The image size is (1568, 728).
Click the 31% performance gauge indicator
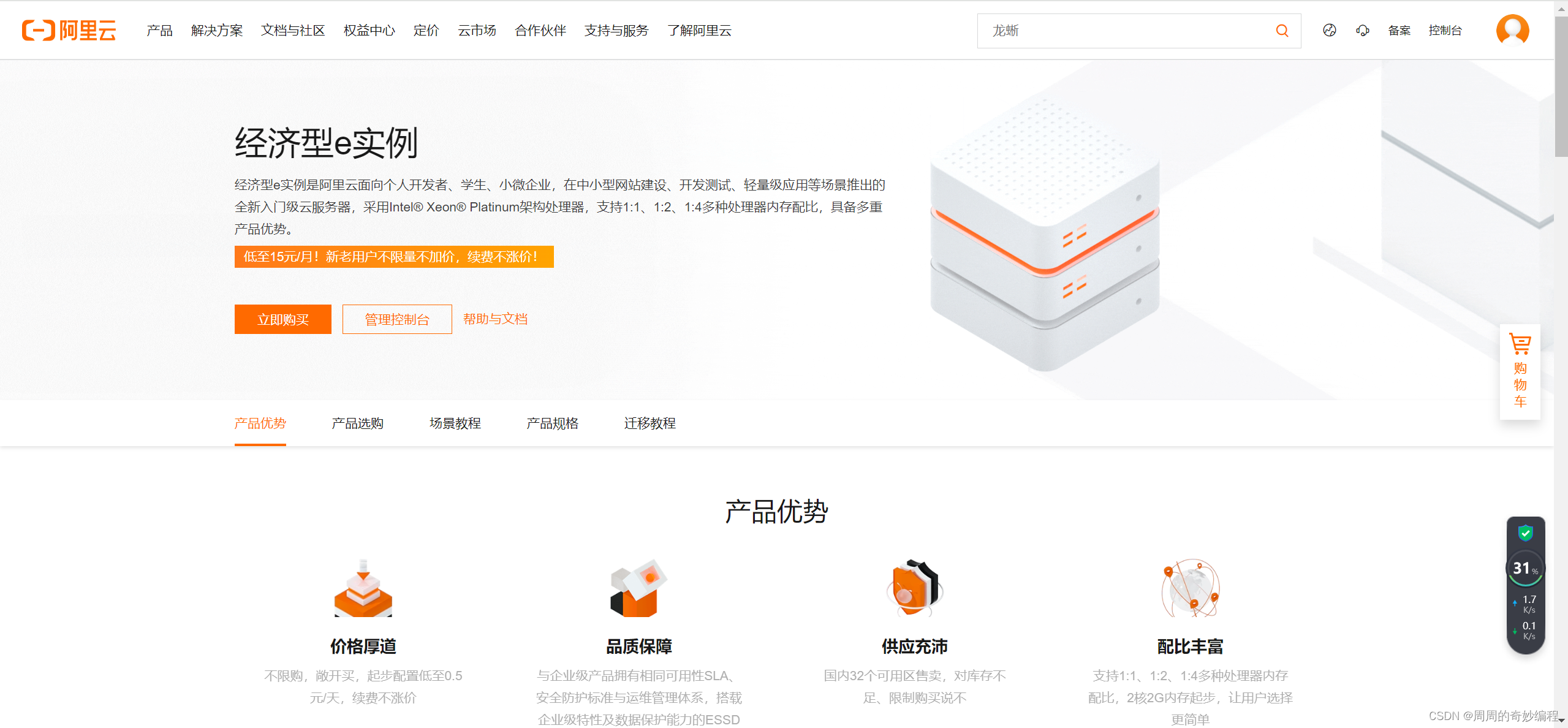(x=1524, y=568)
